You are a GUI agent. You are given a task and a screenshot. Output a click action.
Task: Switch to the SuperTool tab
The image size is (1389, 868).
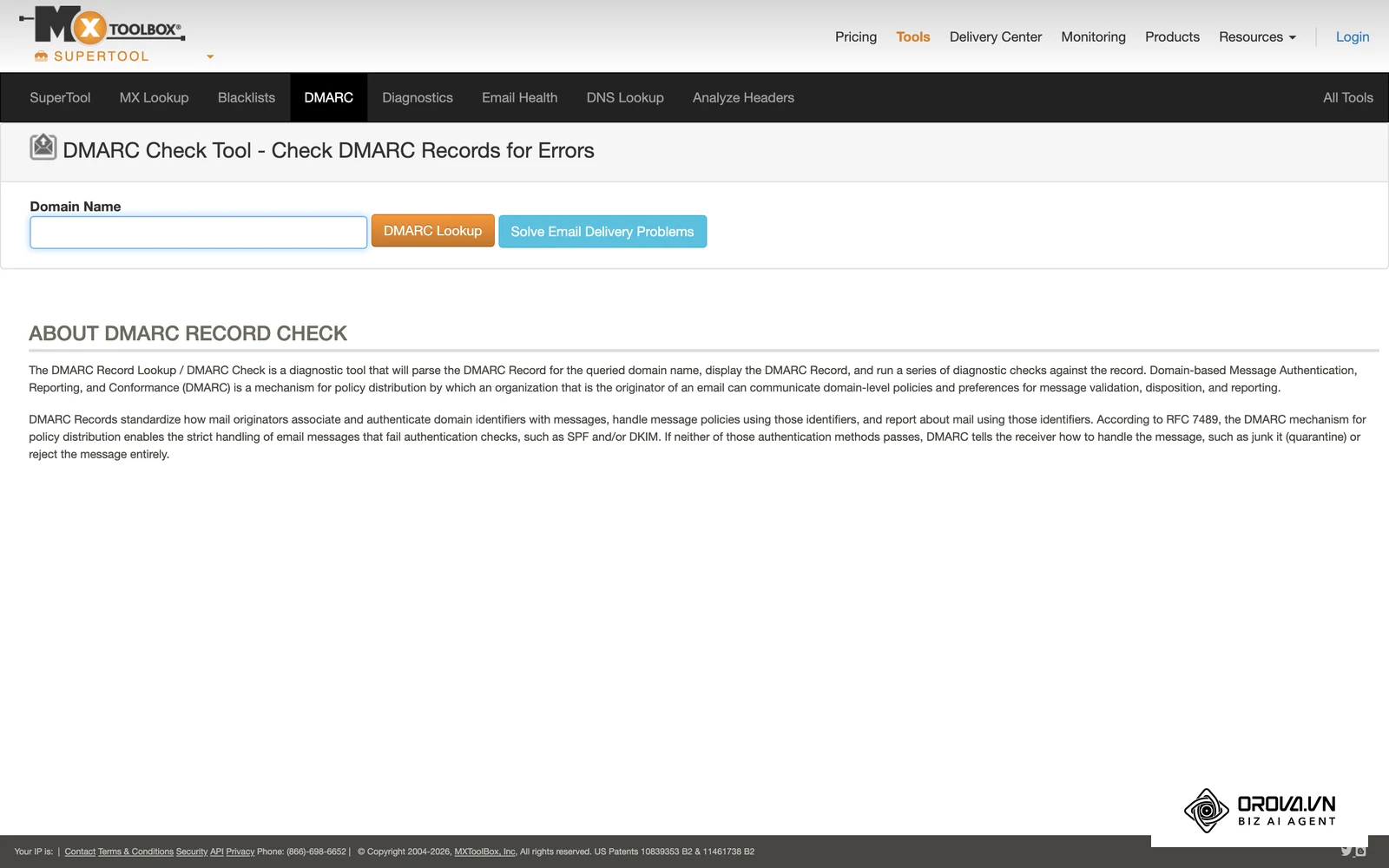[60, 97]
